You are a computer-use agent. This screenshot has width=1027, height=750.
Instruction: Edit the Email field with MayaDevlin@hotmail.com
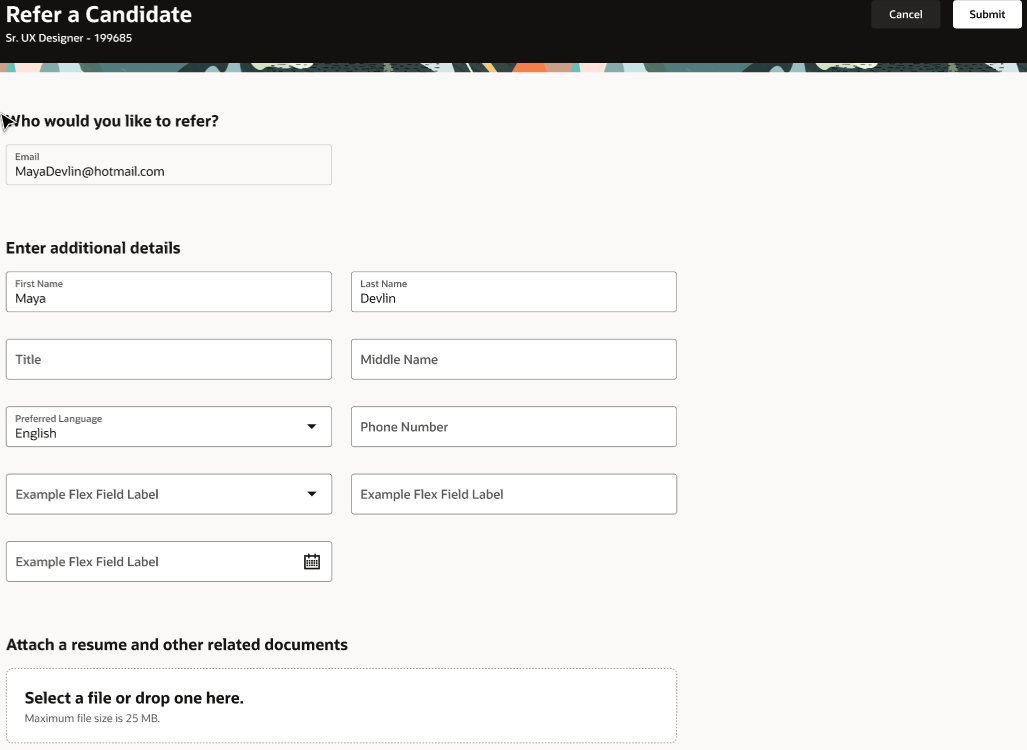click(169, 164)
